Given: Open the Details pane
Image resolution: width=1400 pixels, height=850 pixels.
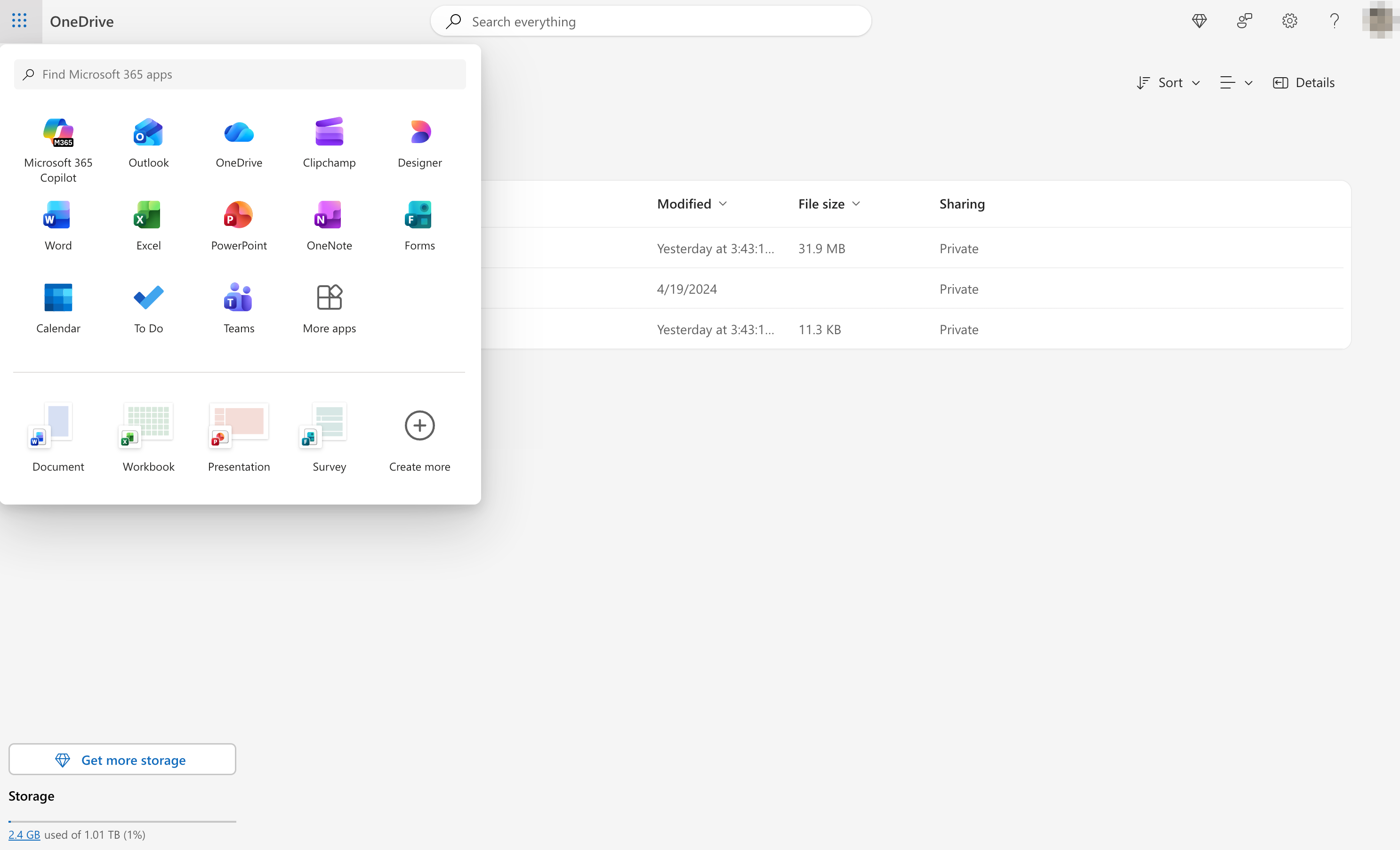Looking at the screenshot, I should point(1303,82).
